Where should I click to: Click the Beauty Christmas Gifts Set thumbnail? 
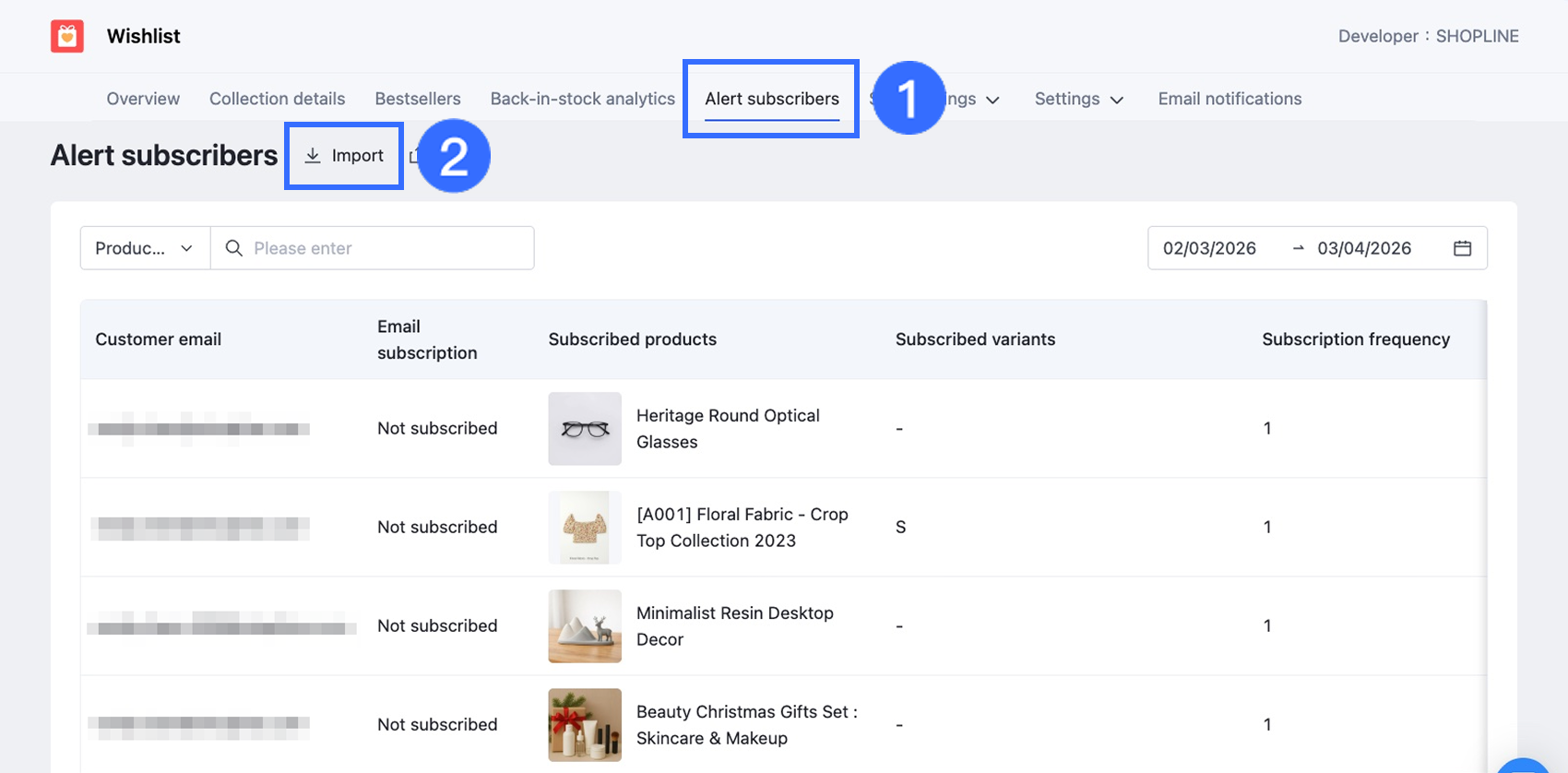tap(585, 725)
